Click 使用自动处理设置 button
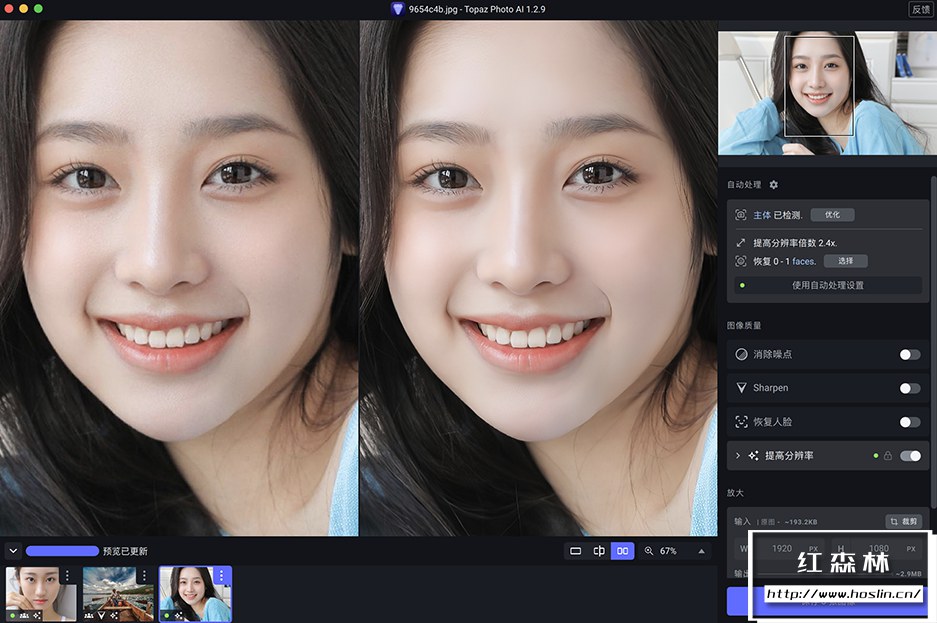Screen dimensions: 937x623 [828, 286]
